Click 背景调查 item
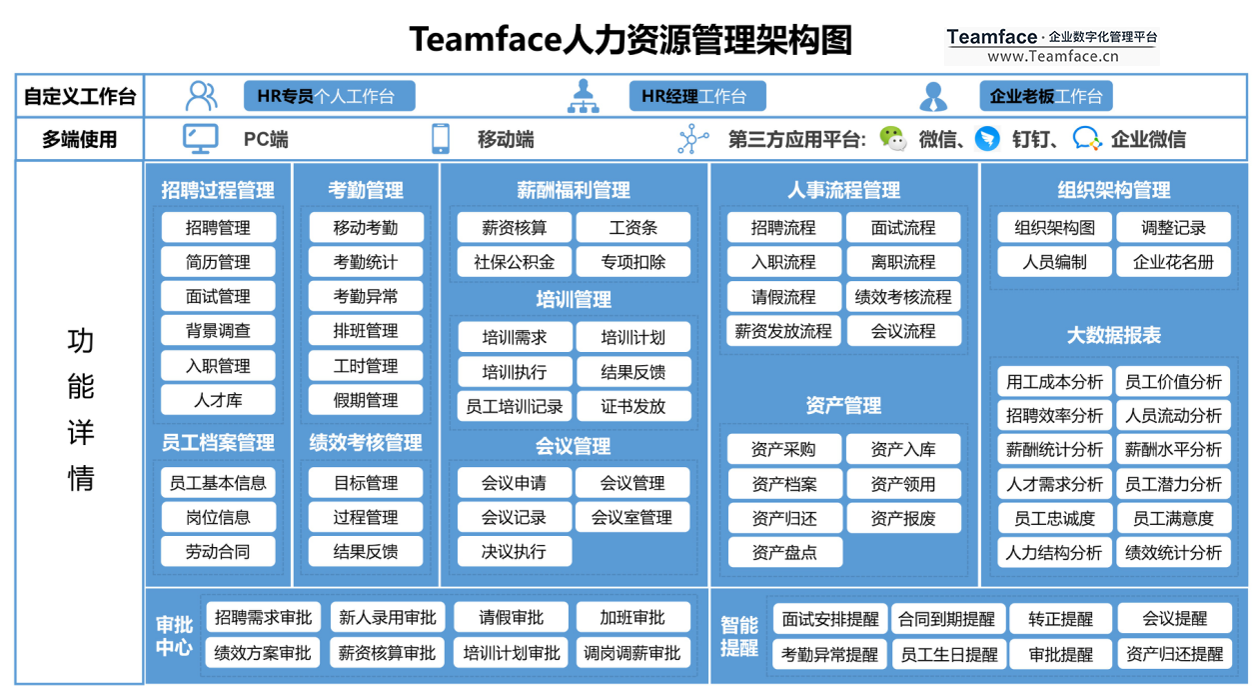Image resolution: width=1252 pixels, height=686 pixels. click(218, 331)
